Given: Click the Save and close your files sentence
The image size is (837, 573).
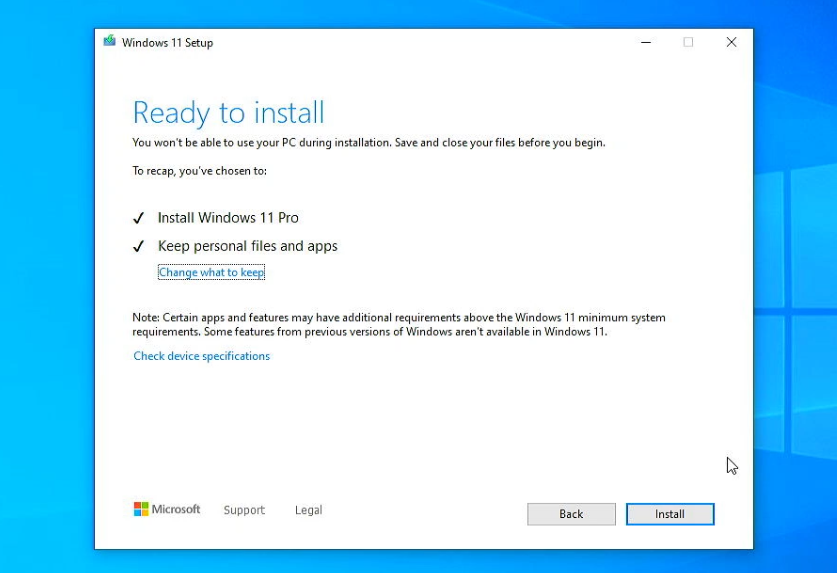Looking at the screenshot, I should pyautogui.click(x=500, y=143).
